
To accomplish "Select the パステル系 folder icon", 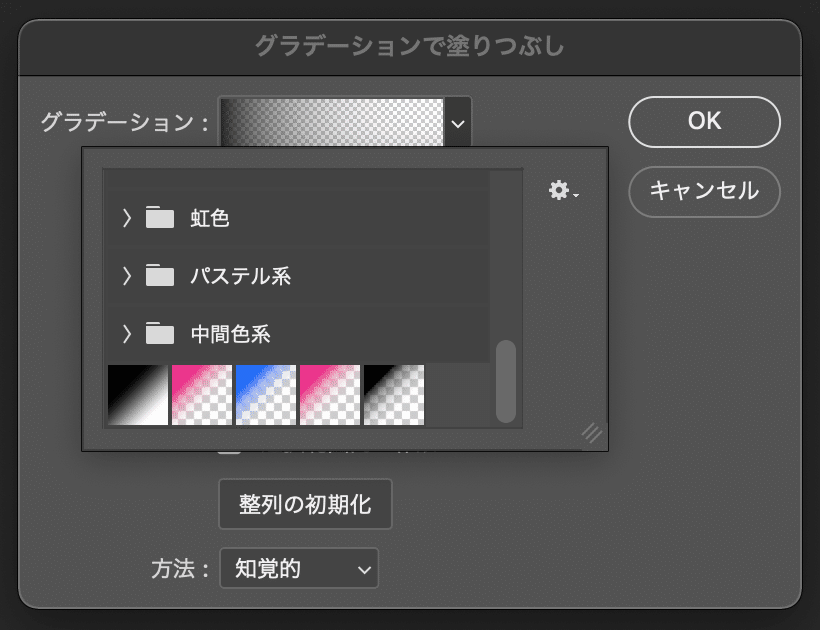I will (x=160, y=275).
